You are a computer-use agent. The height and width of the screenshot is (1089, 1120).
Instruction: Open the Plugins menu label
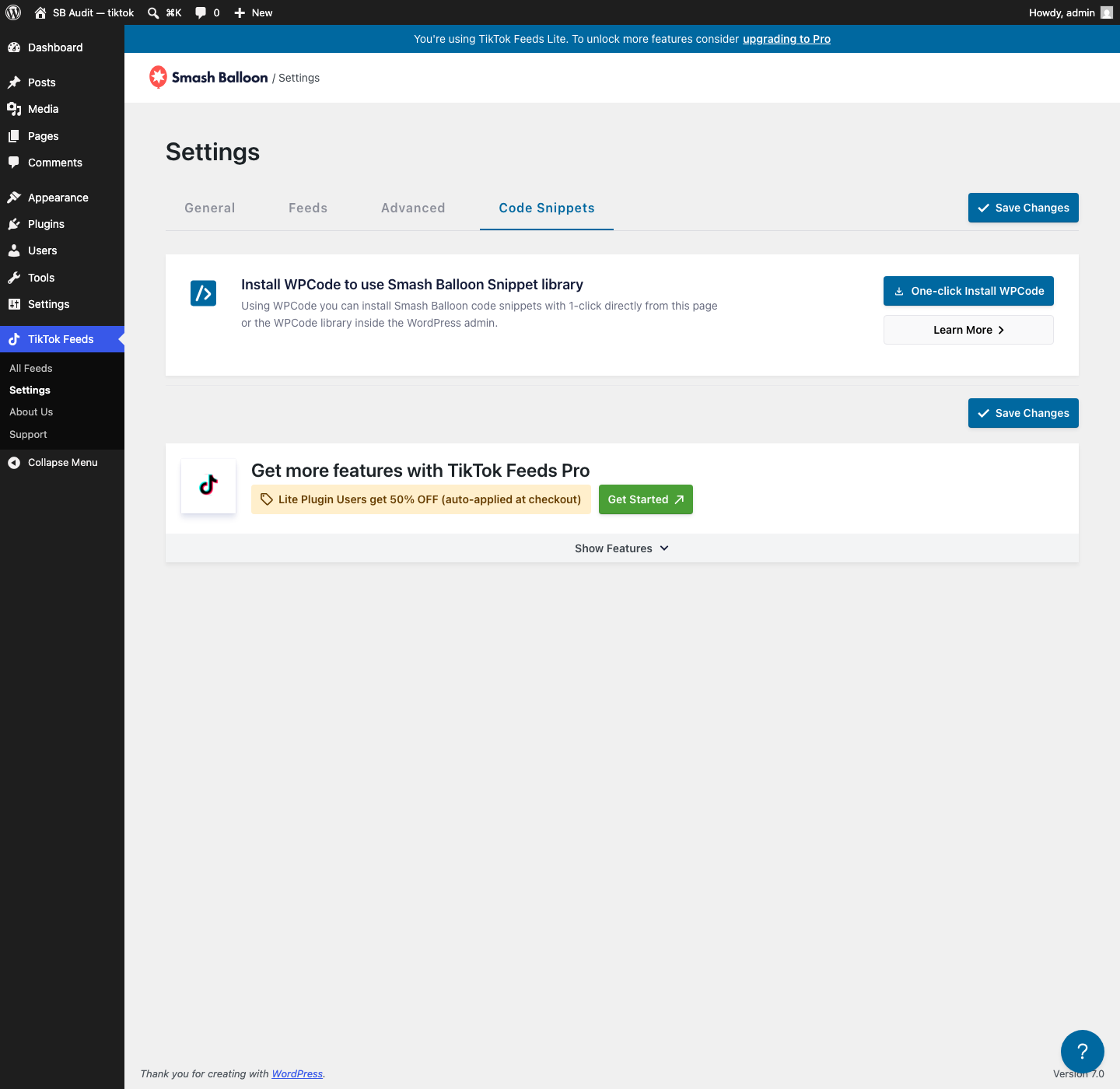pyautogui.click(x=46, y=224)
